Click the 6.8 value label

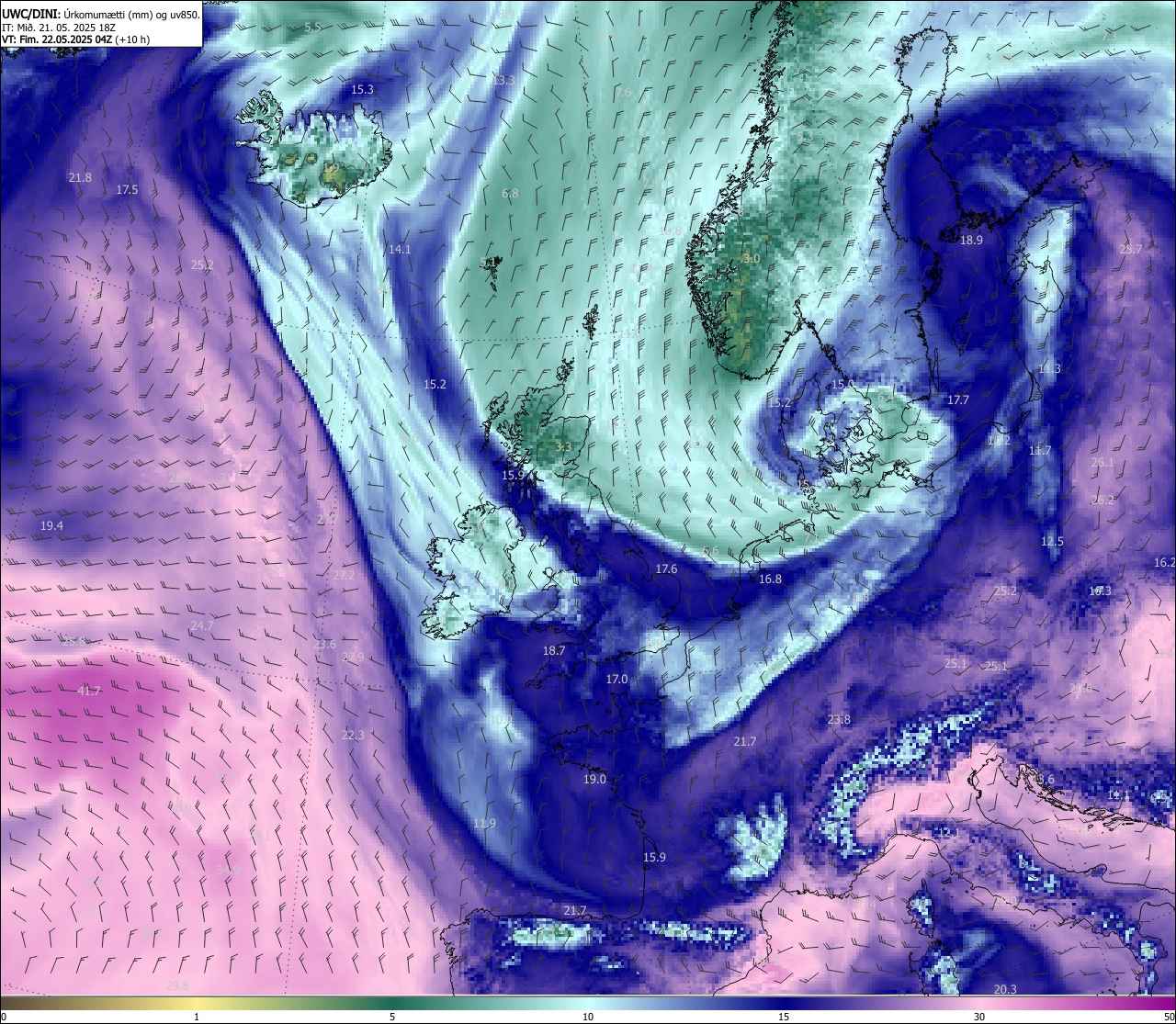click(510, 193)
